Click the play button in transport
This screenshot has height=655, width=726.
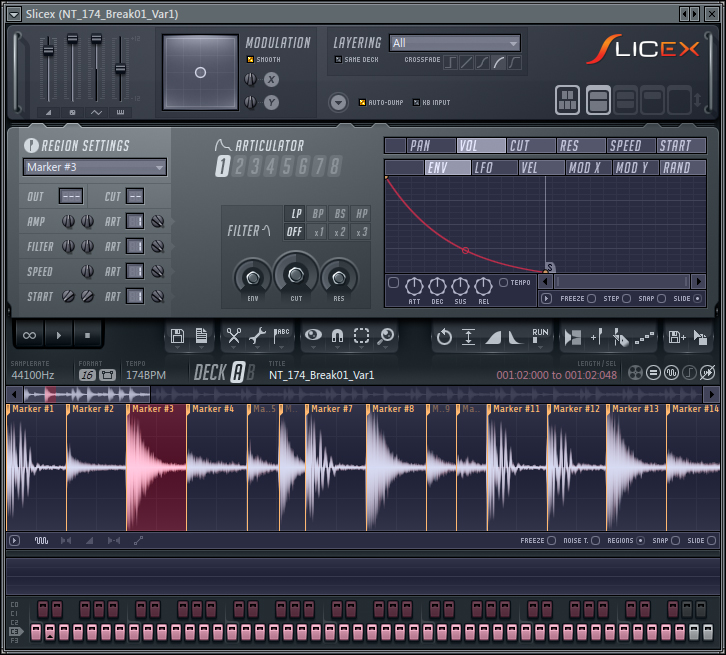pos(58,335)
